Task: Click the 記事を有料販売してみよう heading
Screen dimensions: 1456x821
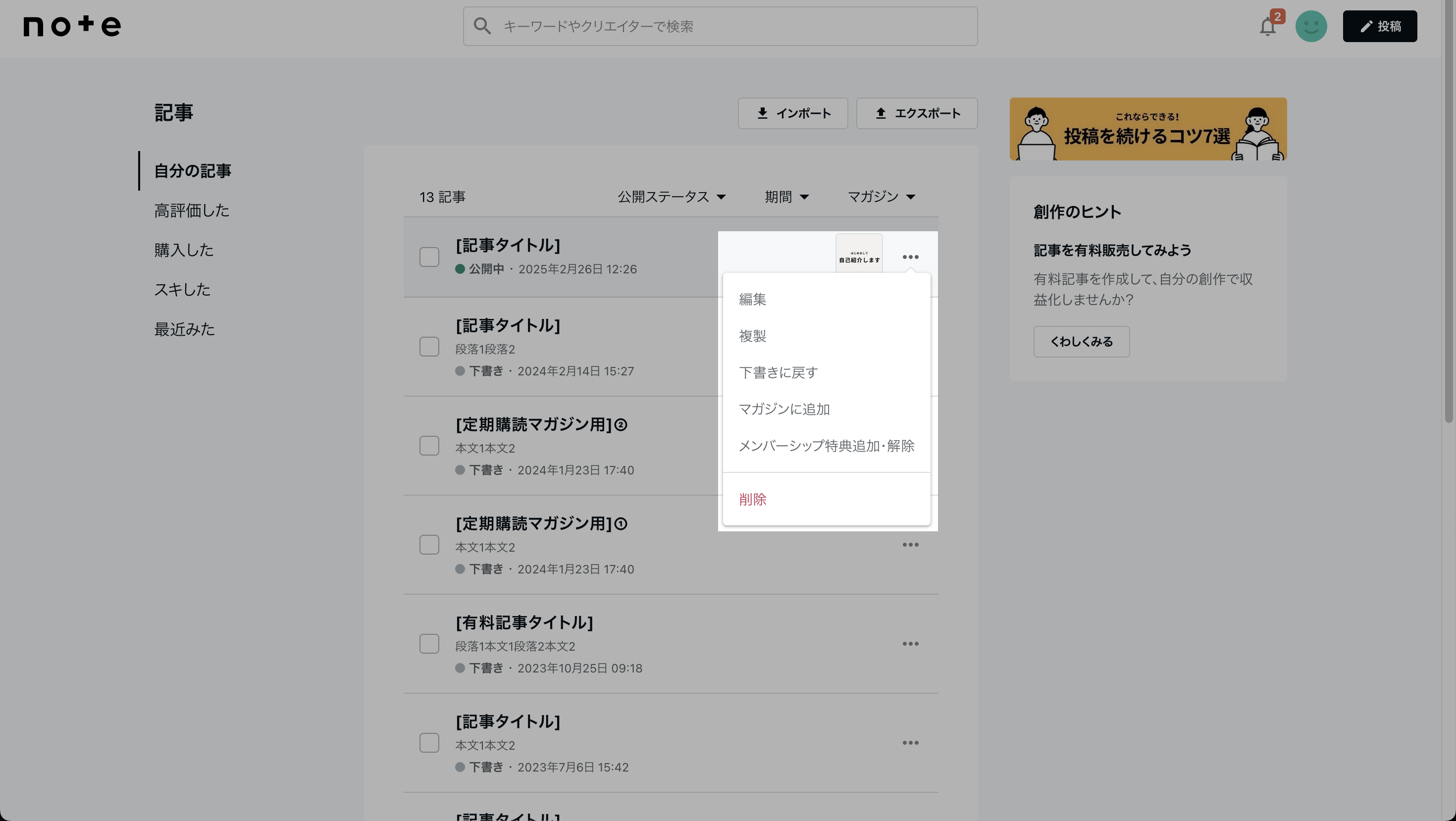Action: 1112,250
